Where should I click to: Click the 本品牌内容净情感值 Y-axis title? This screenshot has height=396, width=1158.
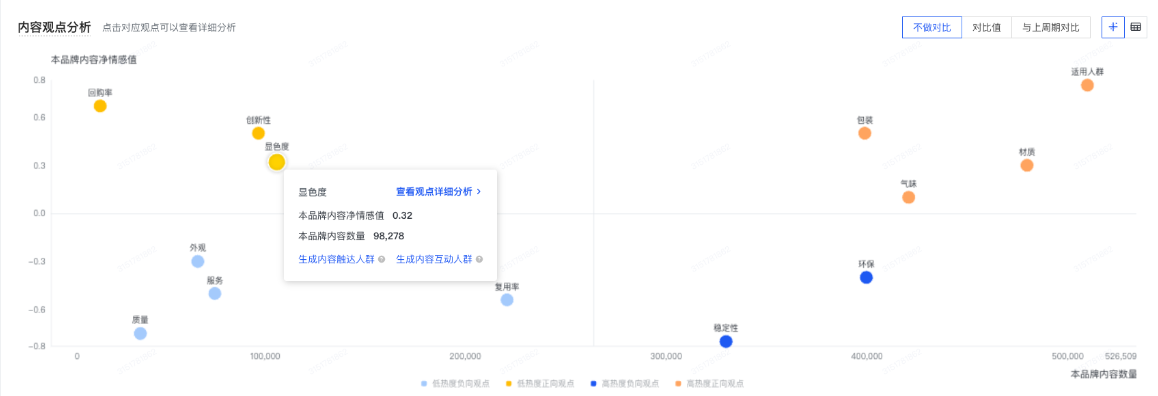point(93,60)
